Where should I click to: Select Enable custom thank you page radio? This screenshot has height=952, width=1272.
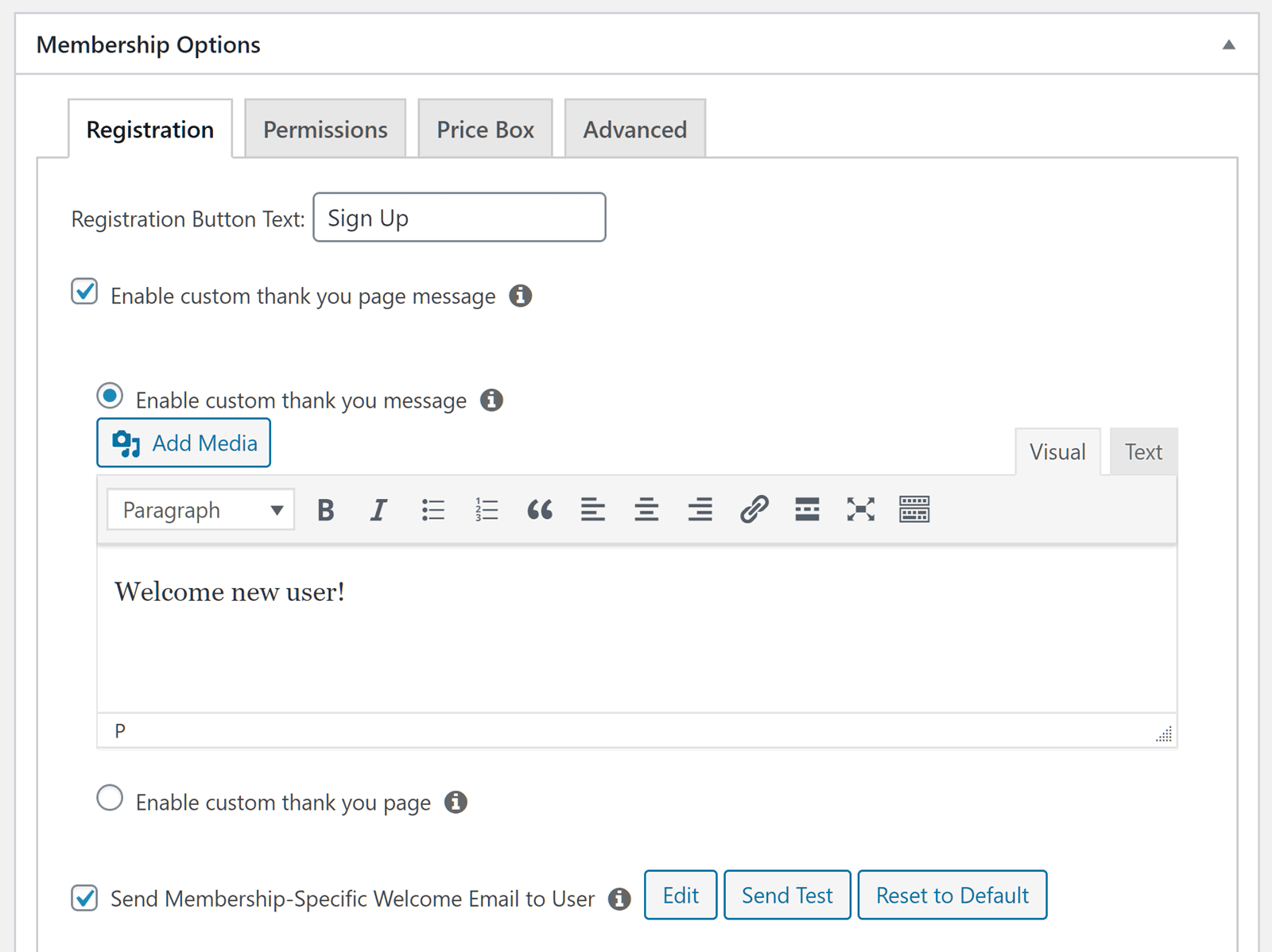click(x=110, y=798)
